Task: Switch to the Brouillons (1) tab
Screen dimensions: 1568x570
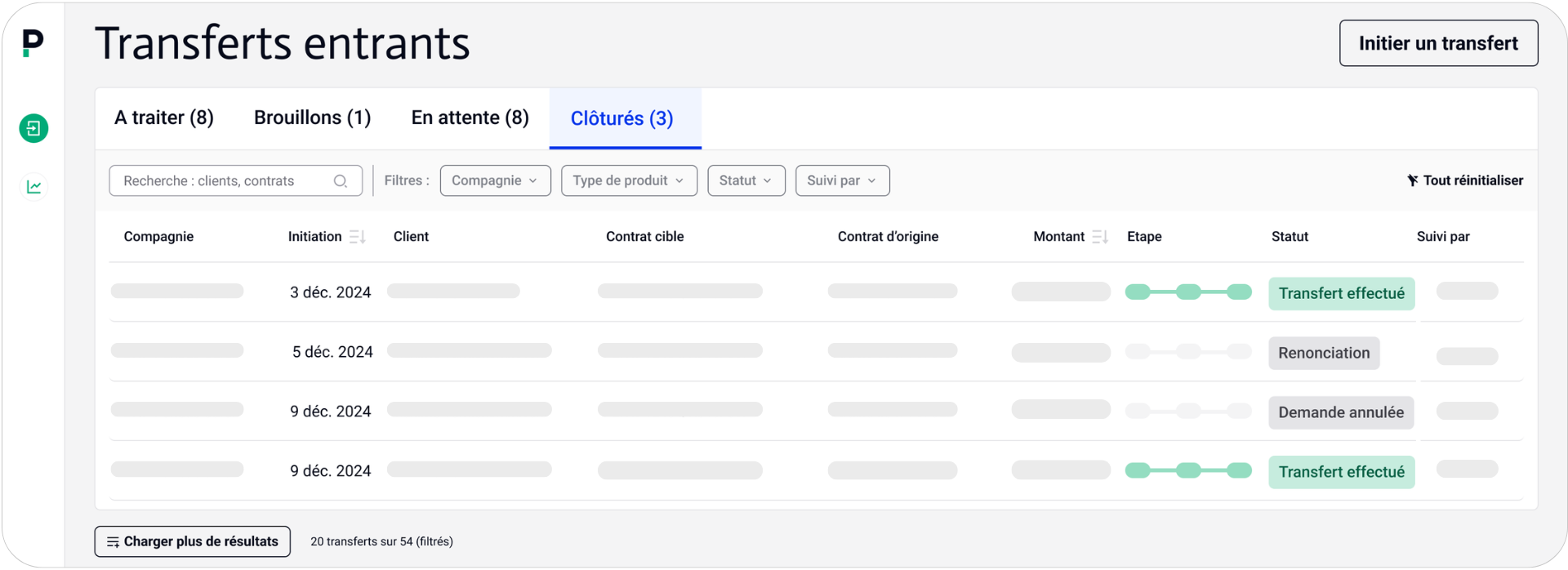Action: (313, 118)
